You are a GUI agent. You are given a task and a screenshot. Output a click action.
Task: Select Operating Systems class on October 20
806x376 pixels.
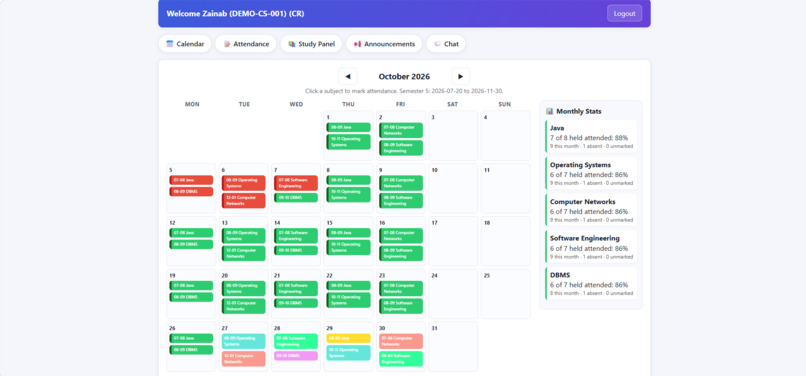[244, 289]
